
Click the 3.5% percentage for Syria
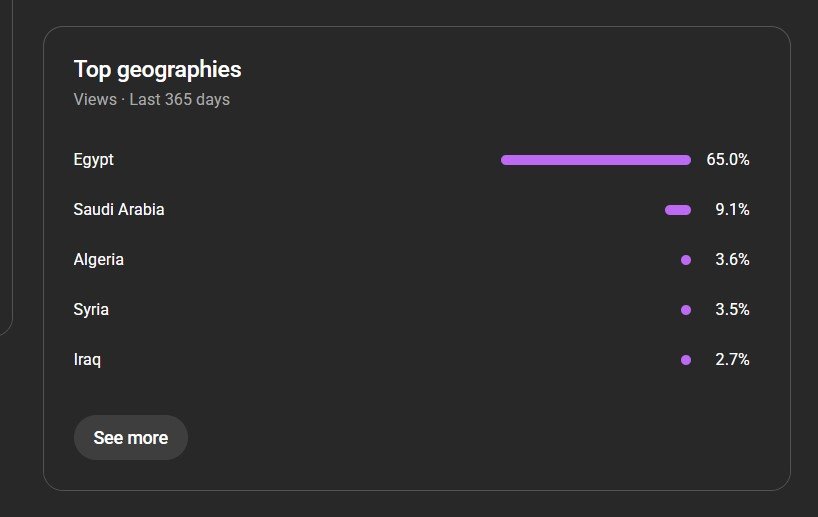pos(732,310)
